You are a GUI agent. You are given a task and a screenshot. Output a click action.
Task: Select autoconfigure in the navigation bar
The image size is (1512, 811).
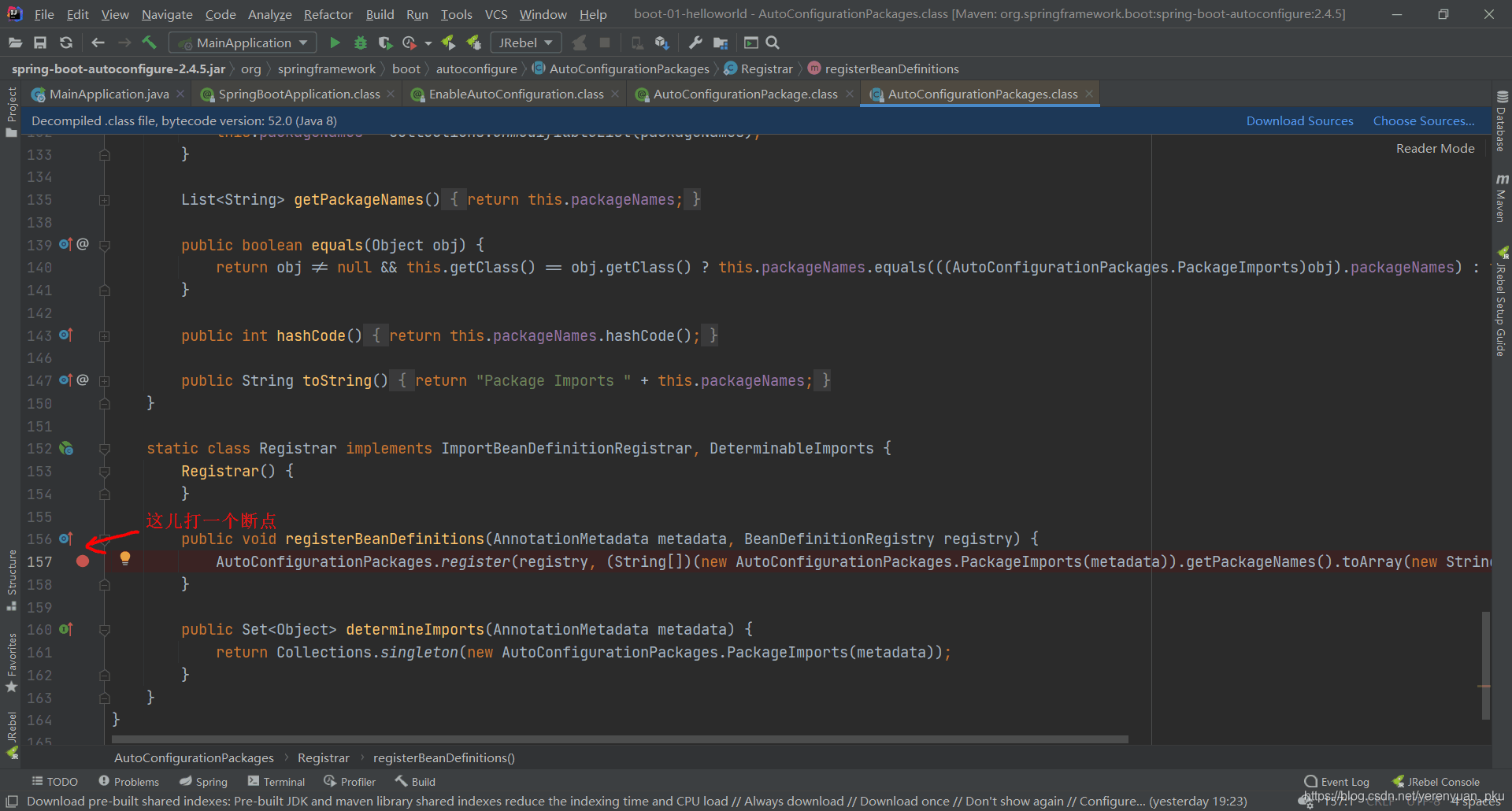tap(476, 69)
